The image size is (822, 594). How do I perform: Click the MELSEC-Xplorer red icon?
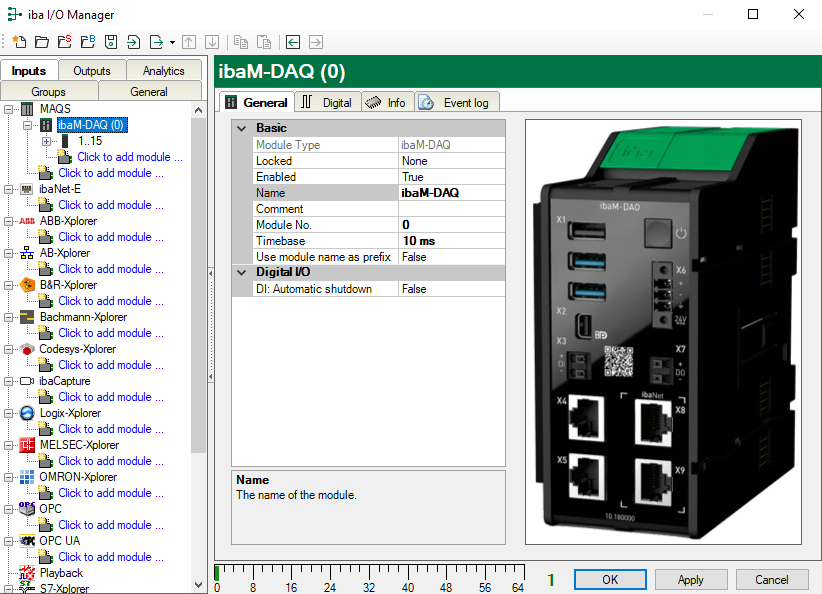point(27,445)
